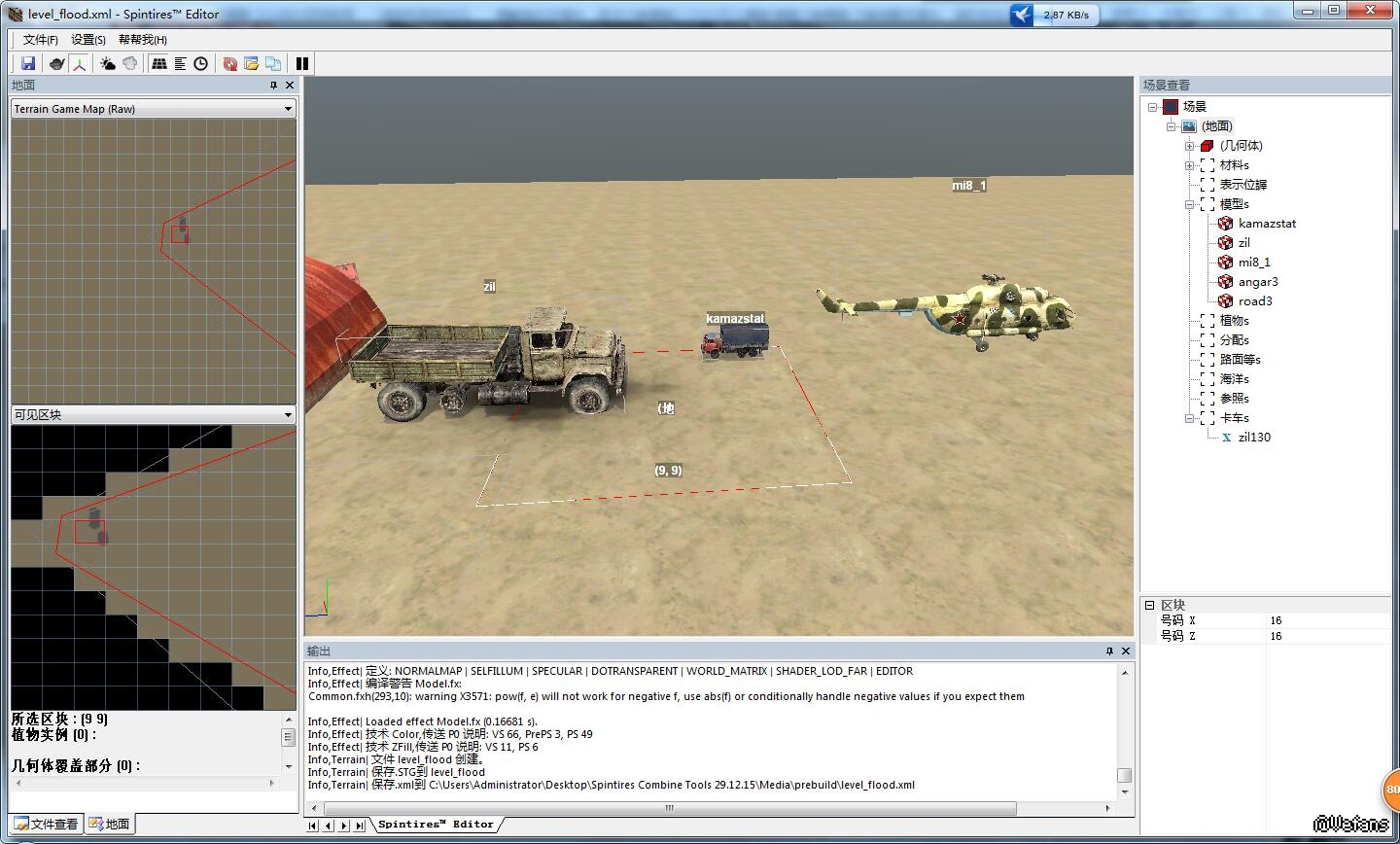This screenshot has width=1400, height=844.
Task: Select the 材料s tree item
Action: (x=1235, y=165)
